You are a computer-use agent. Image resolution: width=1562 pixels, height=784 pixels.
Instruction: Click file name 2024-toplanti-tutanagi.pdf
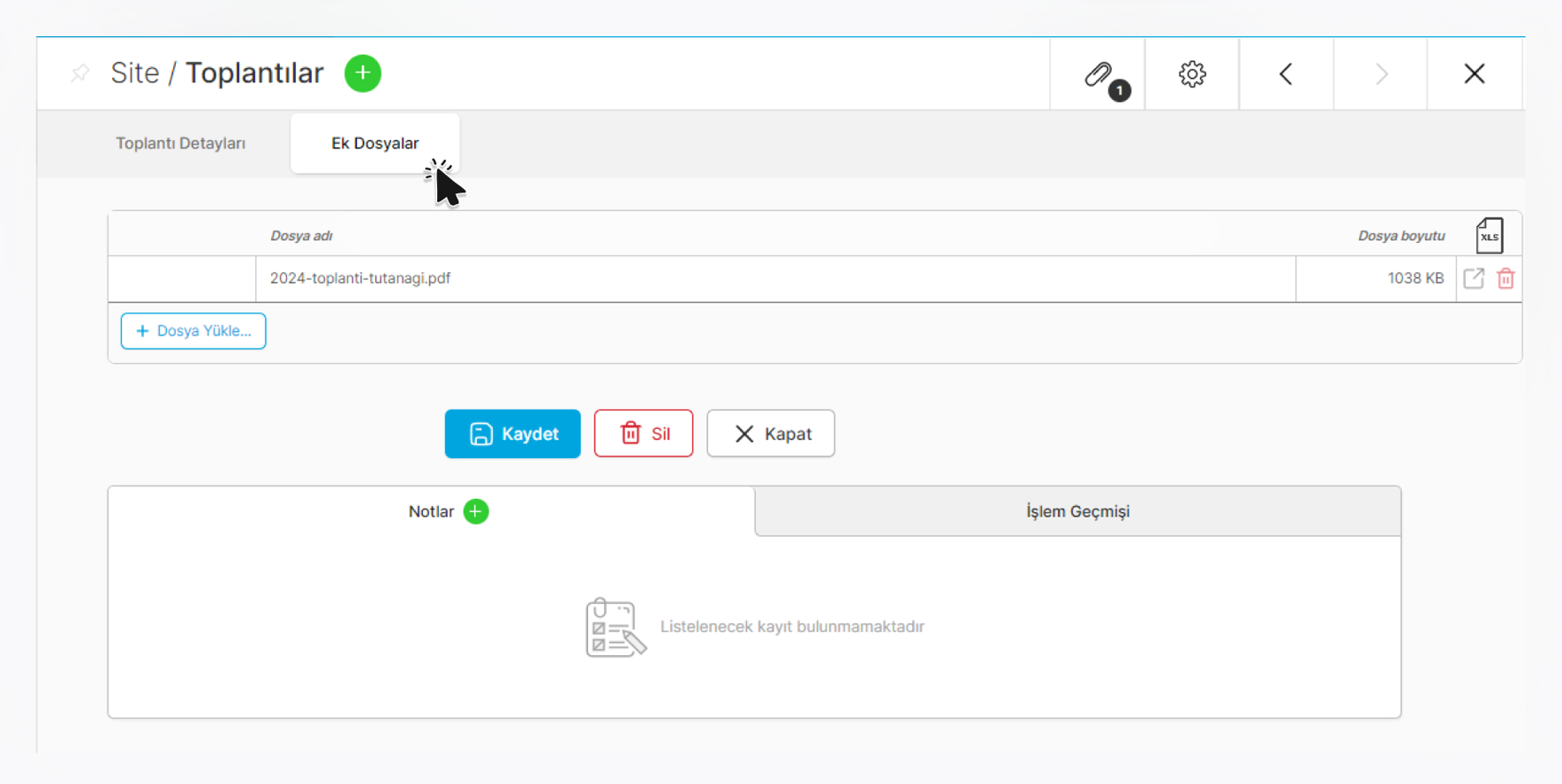coord(360,278)
